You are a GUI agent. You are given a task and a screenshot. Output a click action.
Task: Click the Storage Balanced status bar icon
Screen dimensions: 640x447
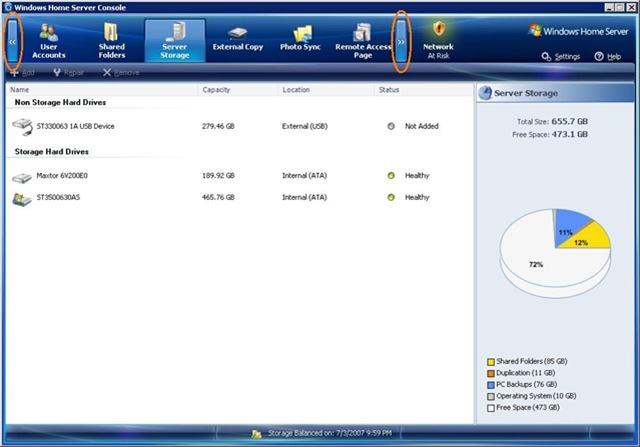pos(256,434)
